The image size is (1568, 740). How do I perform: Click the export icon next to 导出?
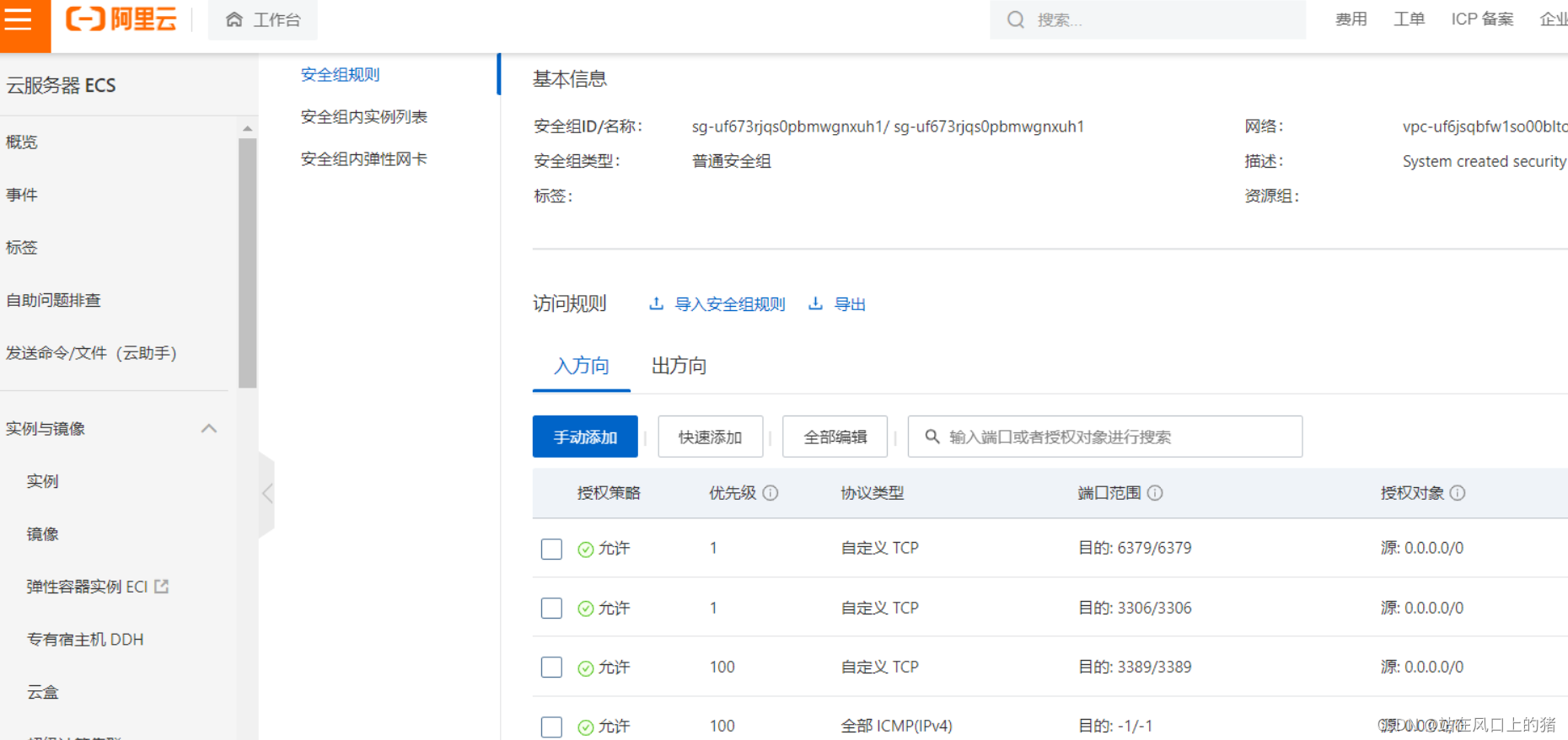pos(815,303)
